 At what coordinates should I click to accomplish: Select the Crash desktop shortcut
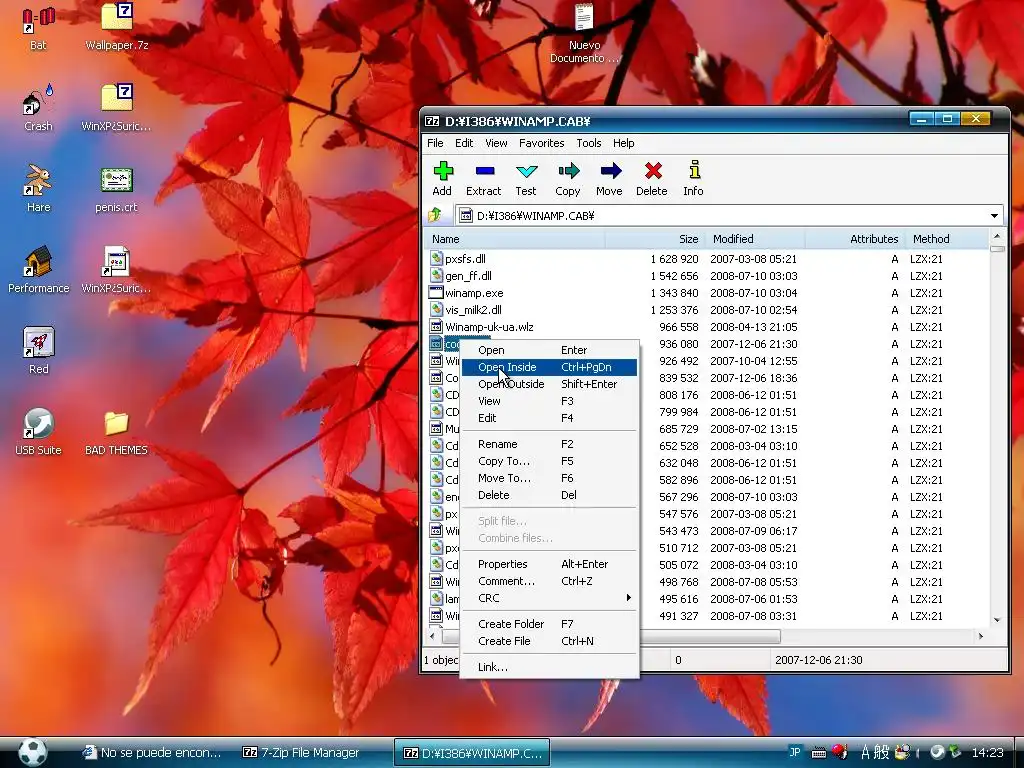pyautogui.click(x=38, y=108)
